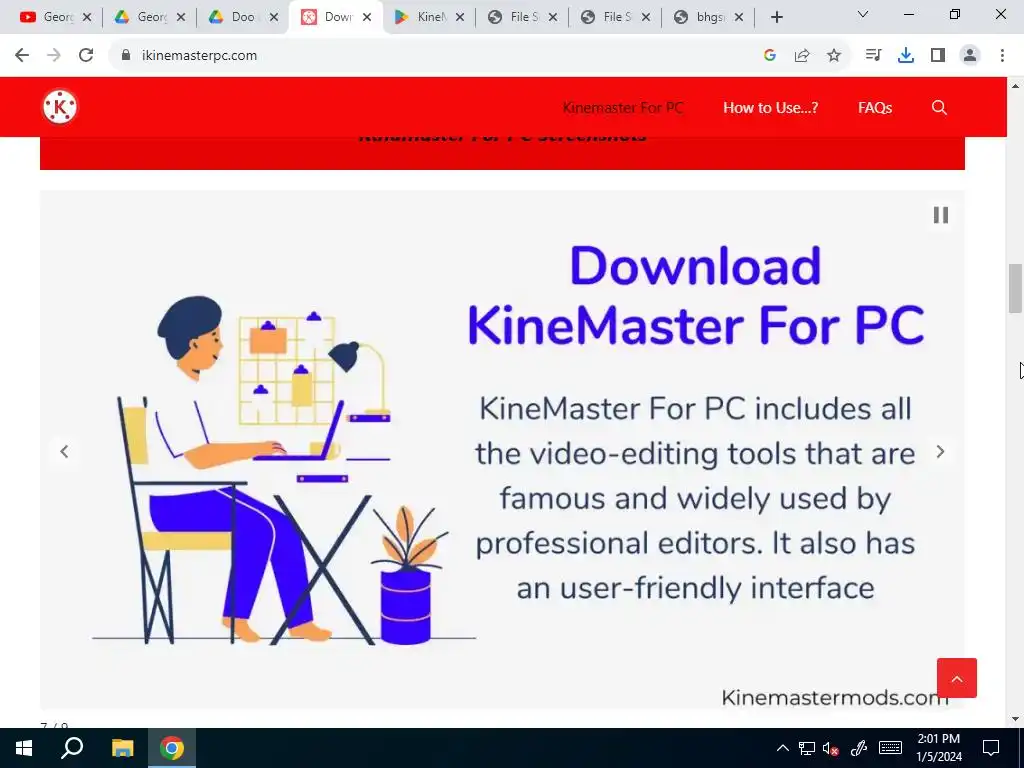Click scrollbar up arrow

coord(1015,86)
